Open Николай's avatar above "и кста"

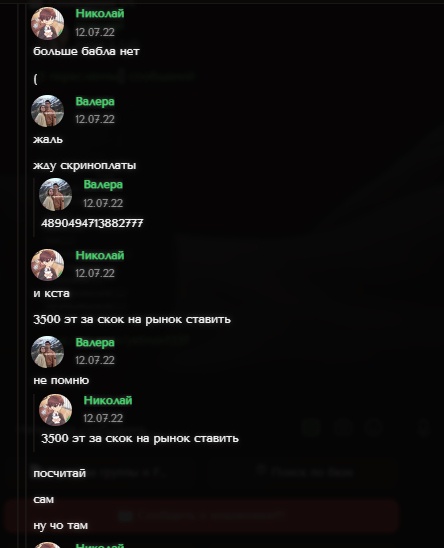click(x=48, y=265)
